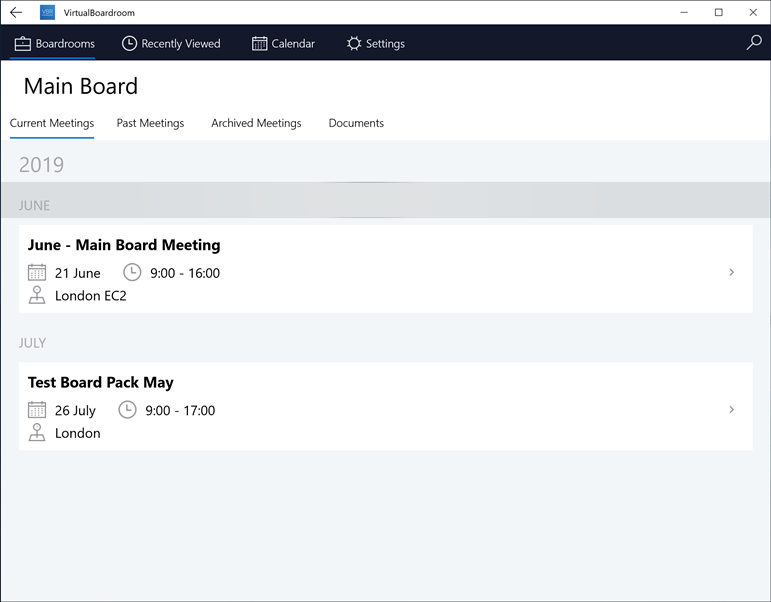Click the location pin beside London EC2
Screen dimensions: 771x602
coord(37,295)
